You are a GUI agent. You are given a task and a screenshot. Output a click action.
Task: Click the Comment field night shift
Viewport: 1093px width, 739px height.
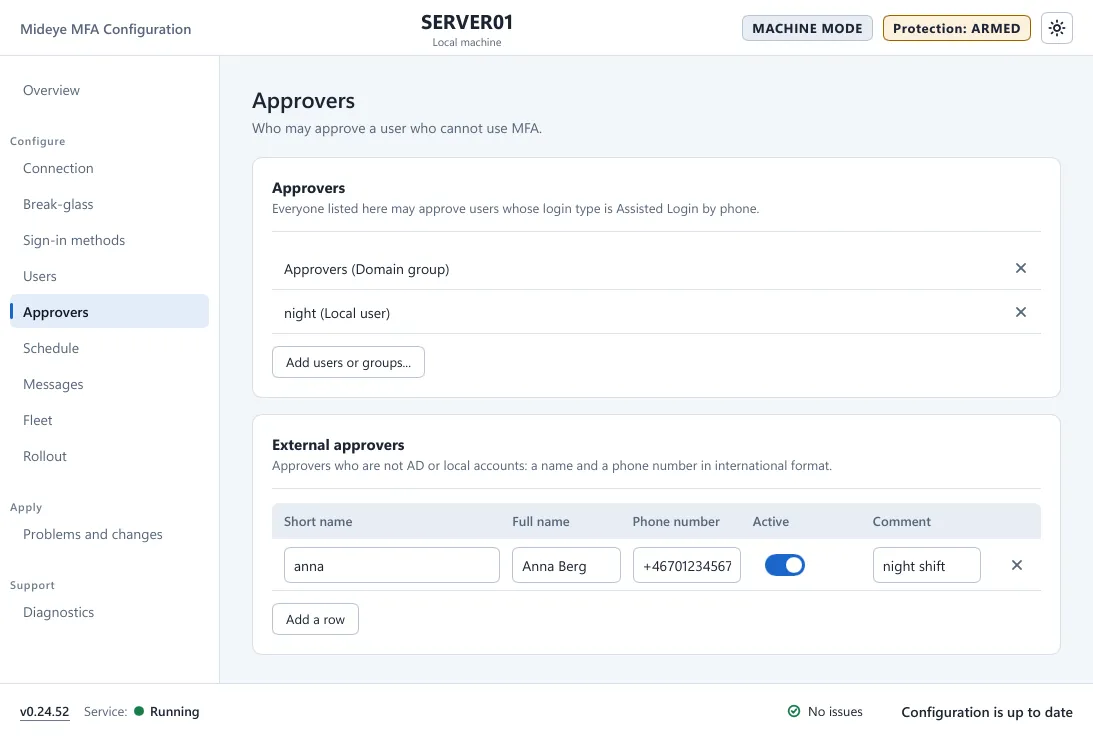[x=926, y=565]
